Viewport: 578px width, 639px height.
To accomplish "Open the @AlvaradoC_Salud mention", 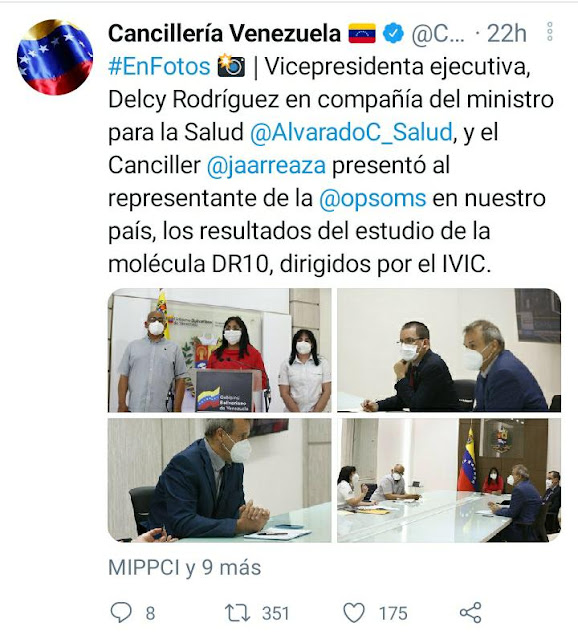I will [351, 132].
